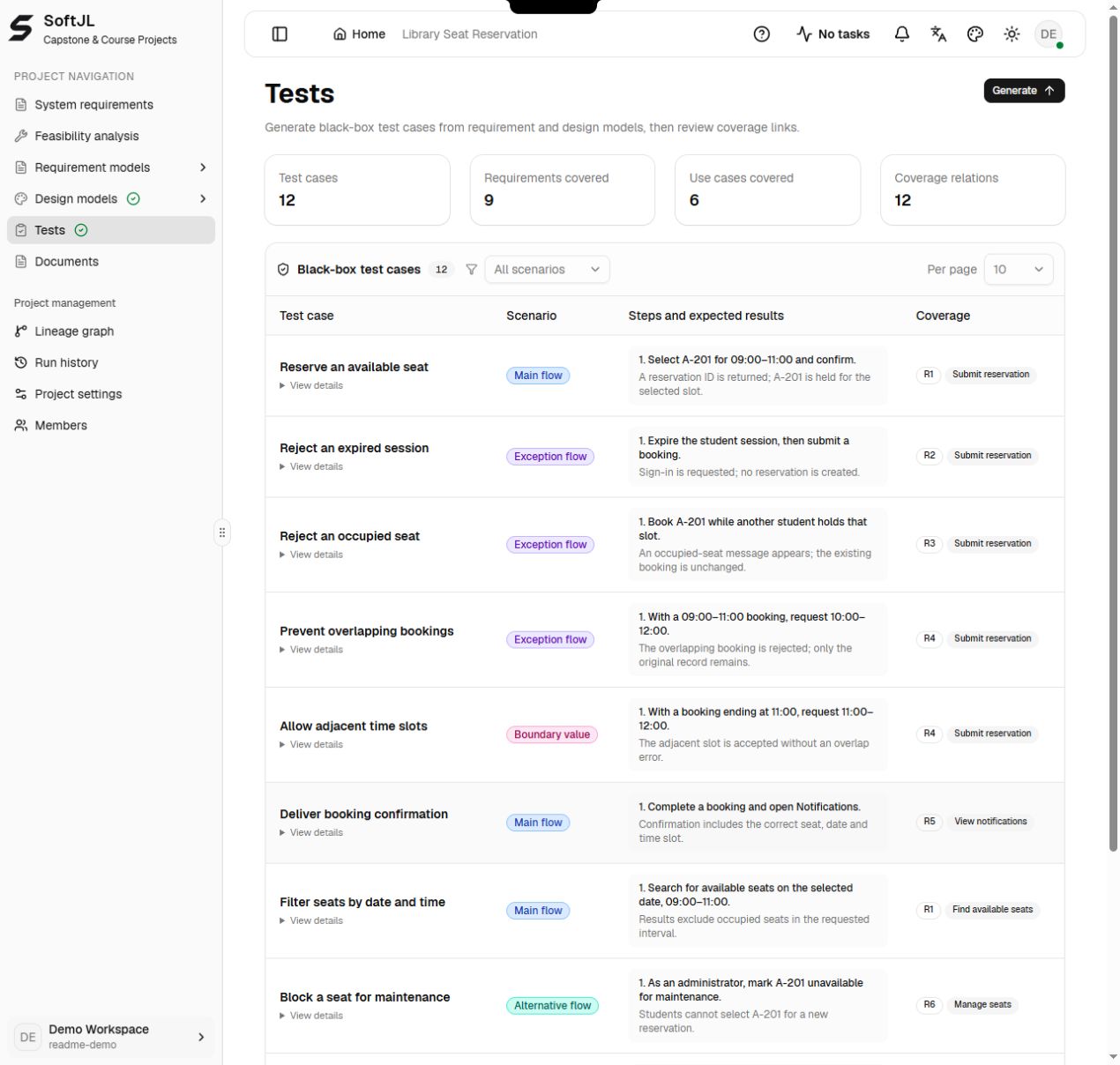This screenshot has height=1065, width=1120.
Task: Click the page vertical scrollbar
Action: pos(1113,432)
